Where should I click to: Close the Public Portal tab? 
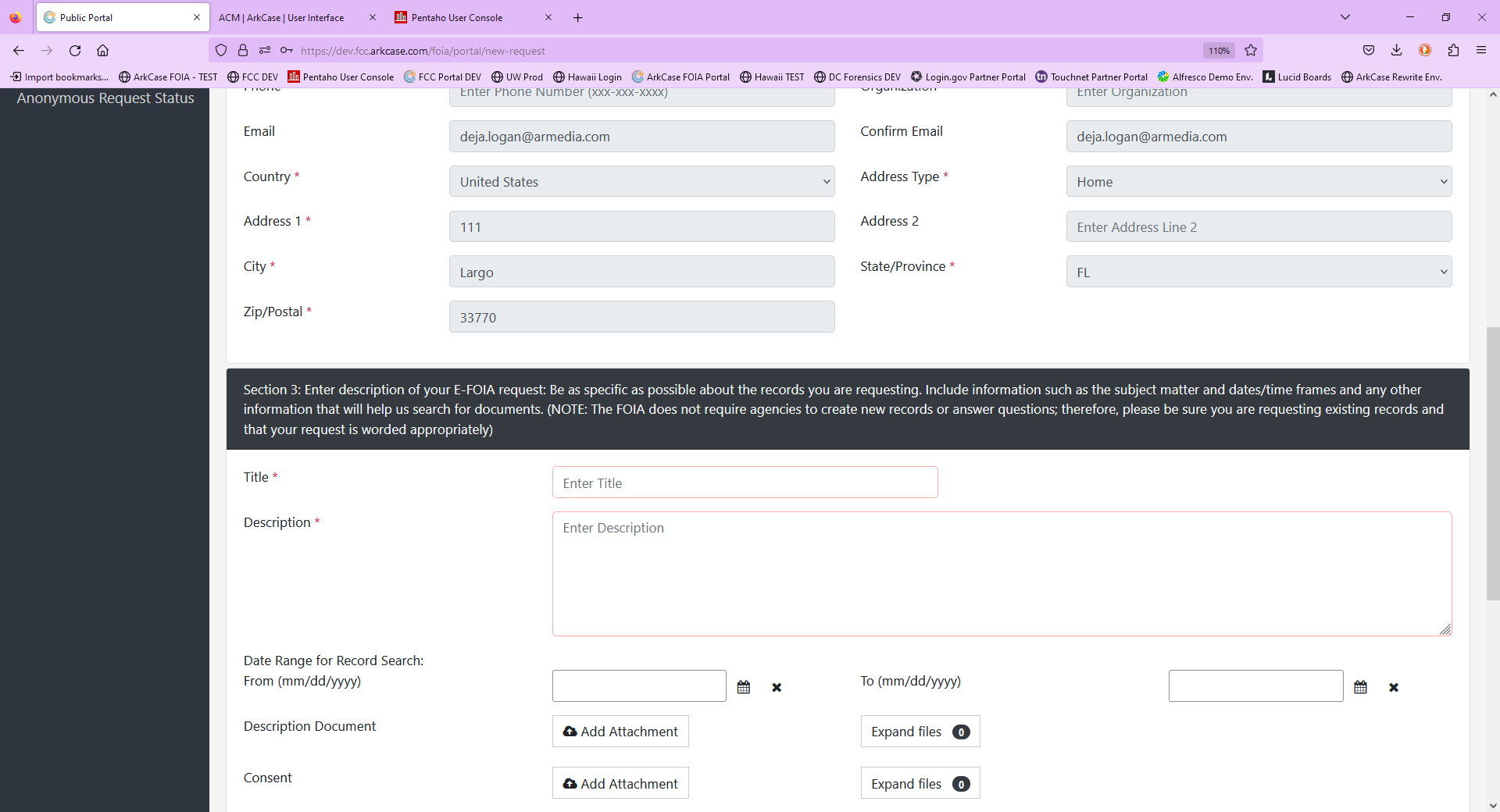click(x=197, y=17)
